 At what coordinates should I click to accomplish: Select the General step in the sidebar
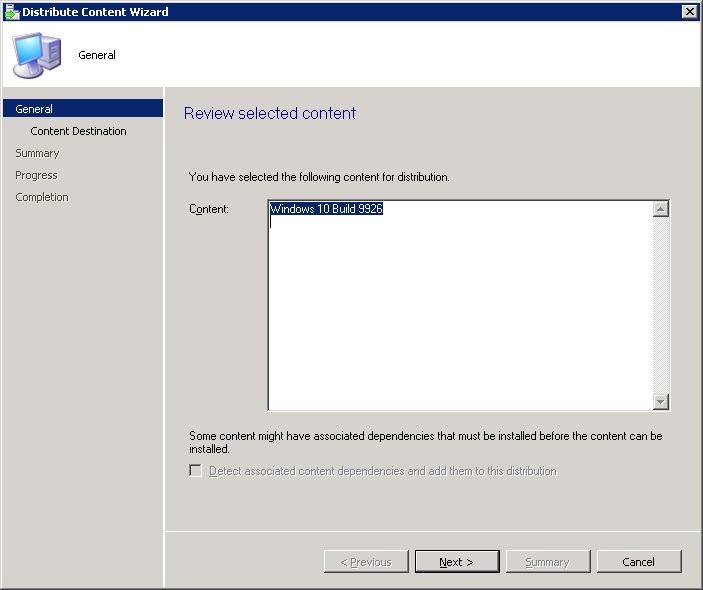(35, 109)
